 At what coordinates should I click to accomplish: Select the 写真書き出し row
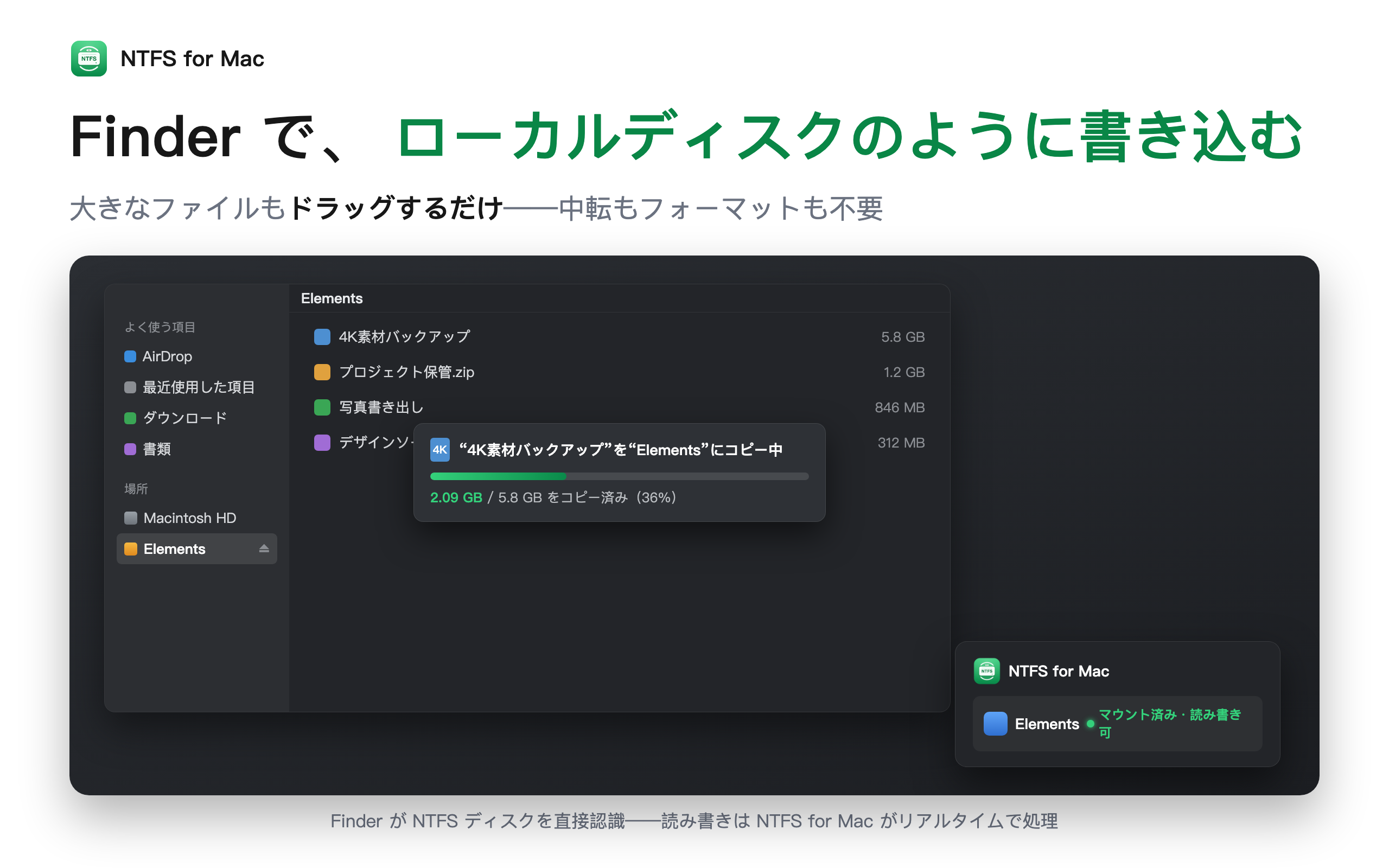619,407
